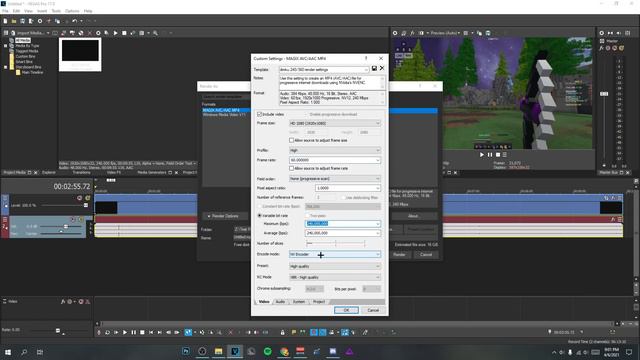This screenshot has height=360, width=640.
Task: Click OK in Custom Settings dialog
Action: point(346,311)
